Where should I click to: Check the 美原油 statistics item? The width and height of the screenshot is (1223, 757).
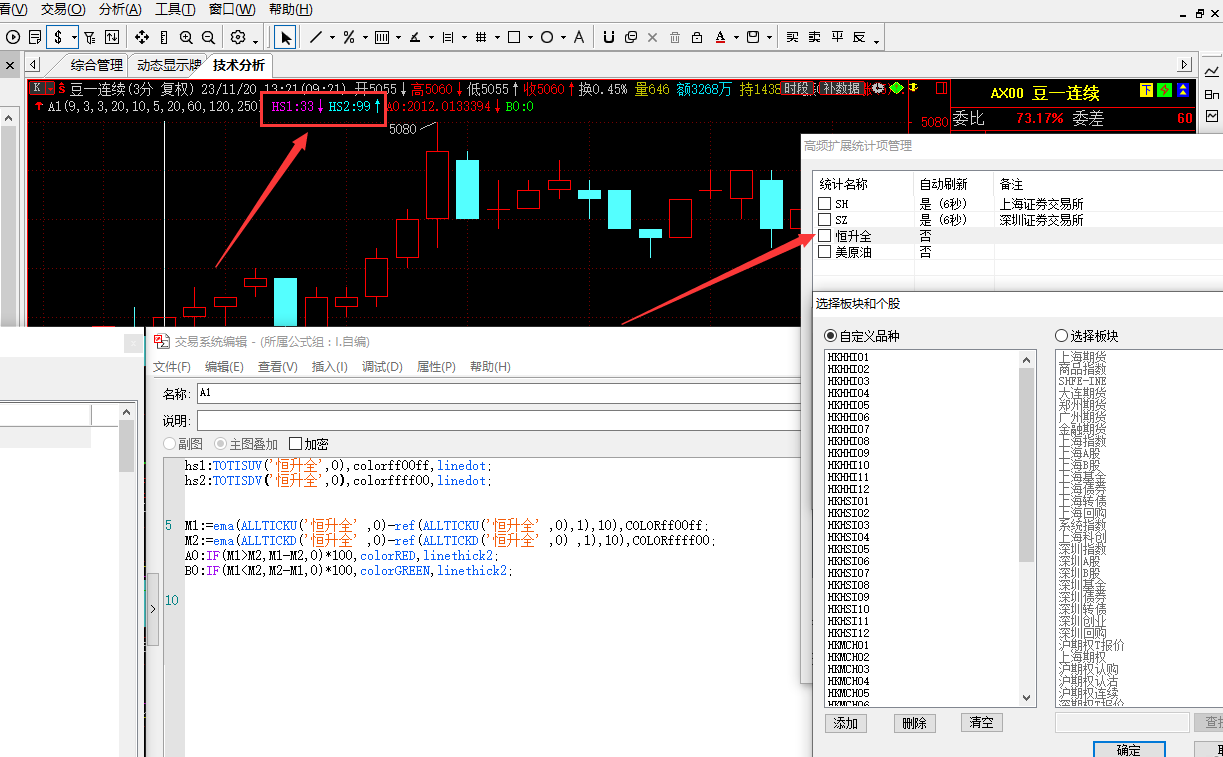pos(824,252)
